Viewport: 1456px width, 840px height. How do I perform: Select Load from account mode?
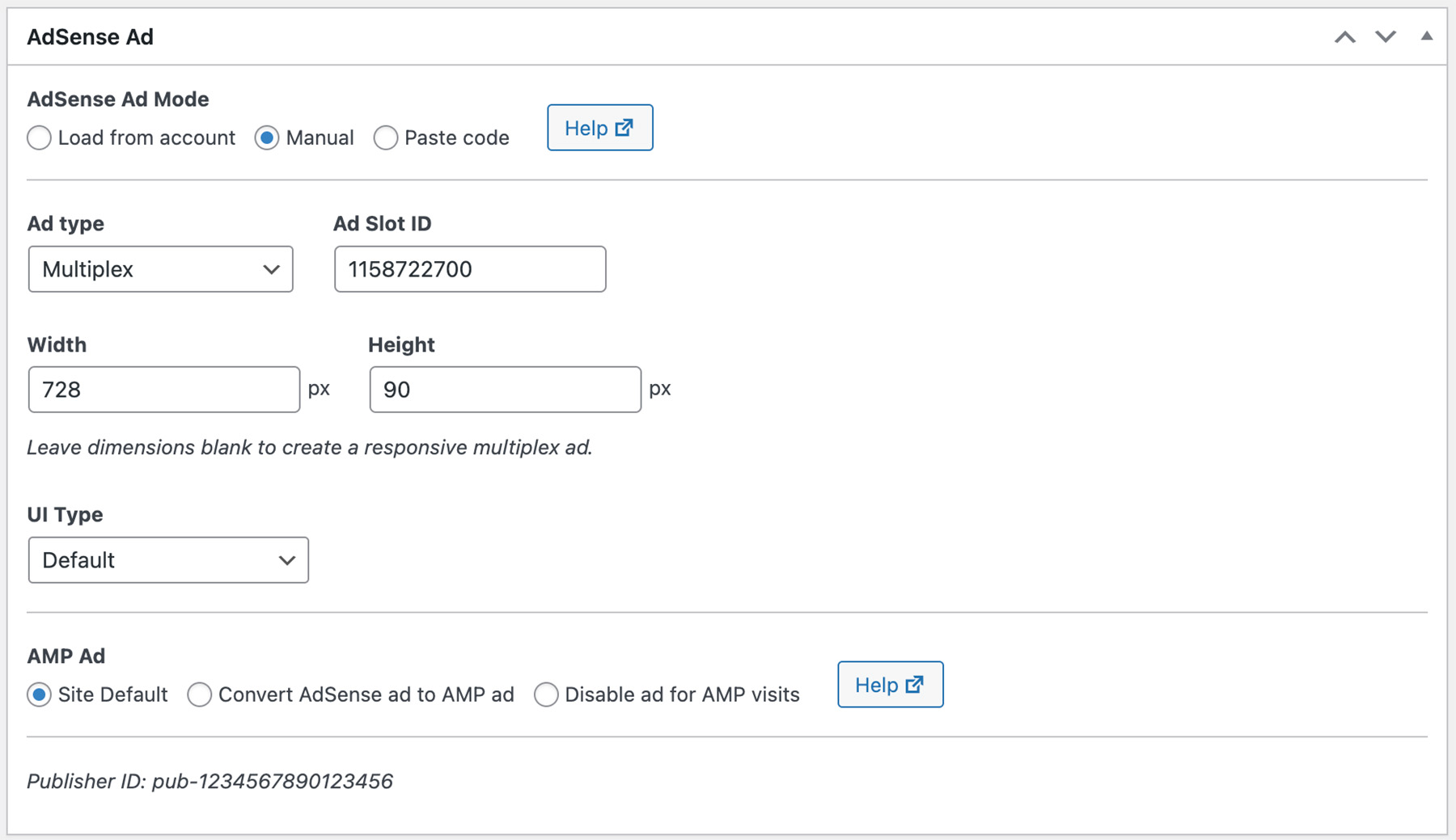click(40, 138)
